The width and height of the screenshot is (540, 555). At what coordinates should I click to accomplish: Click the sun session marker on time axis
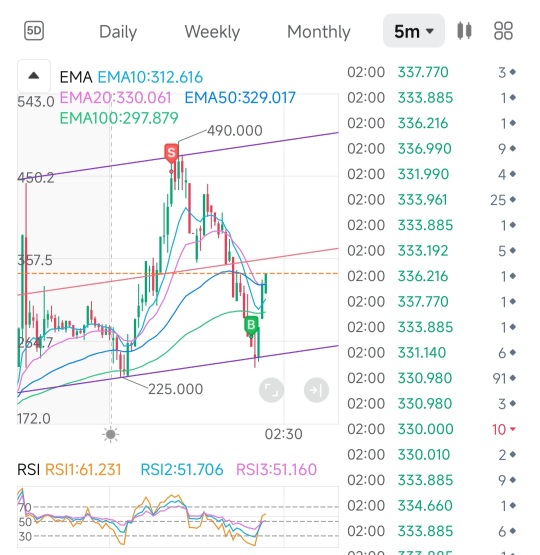[x=110, y=434]
